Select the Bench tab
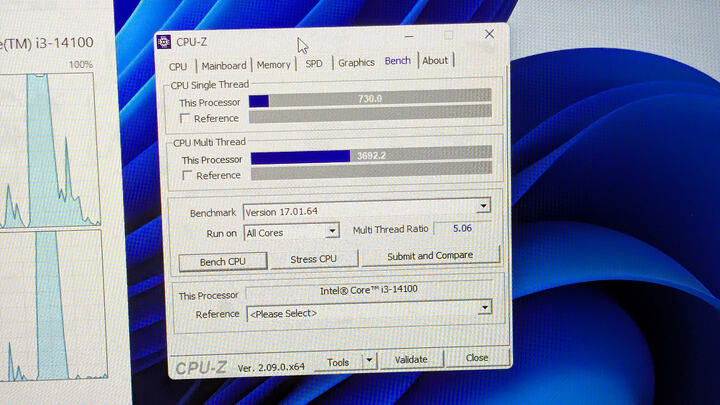Image resolution: width=720 pixels, height=405 pixels. 398,61
